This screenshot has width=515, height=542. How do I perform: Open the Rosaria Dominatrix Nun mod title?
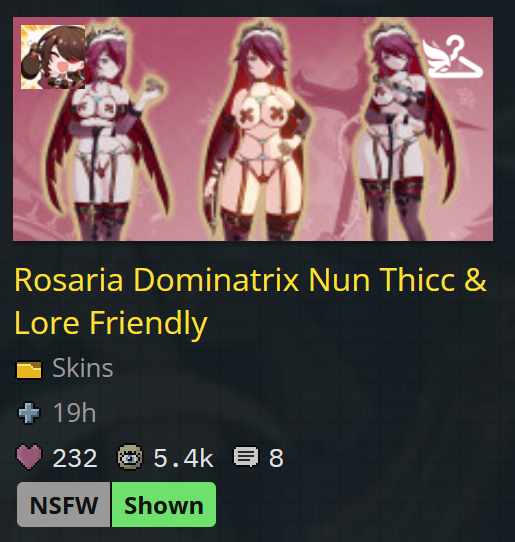pyautogui.click(x=250, y=301)
